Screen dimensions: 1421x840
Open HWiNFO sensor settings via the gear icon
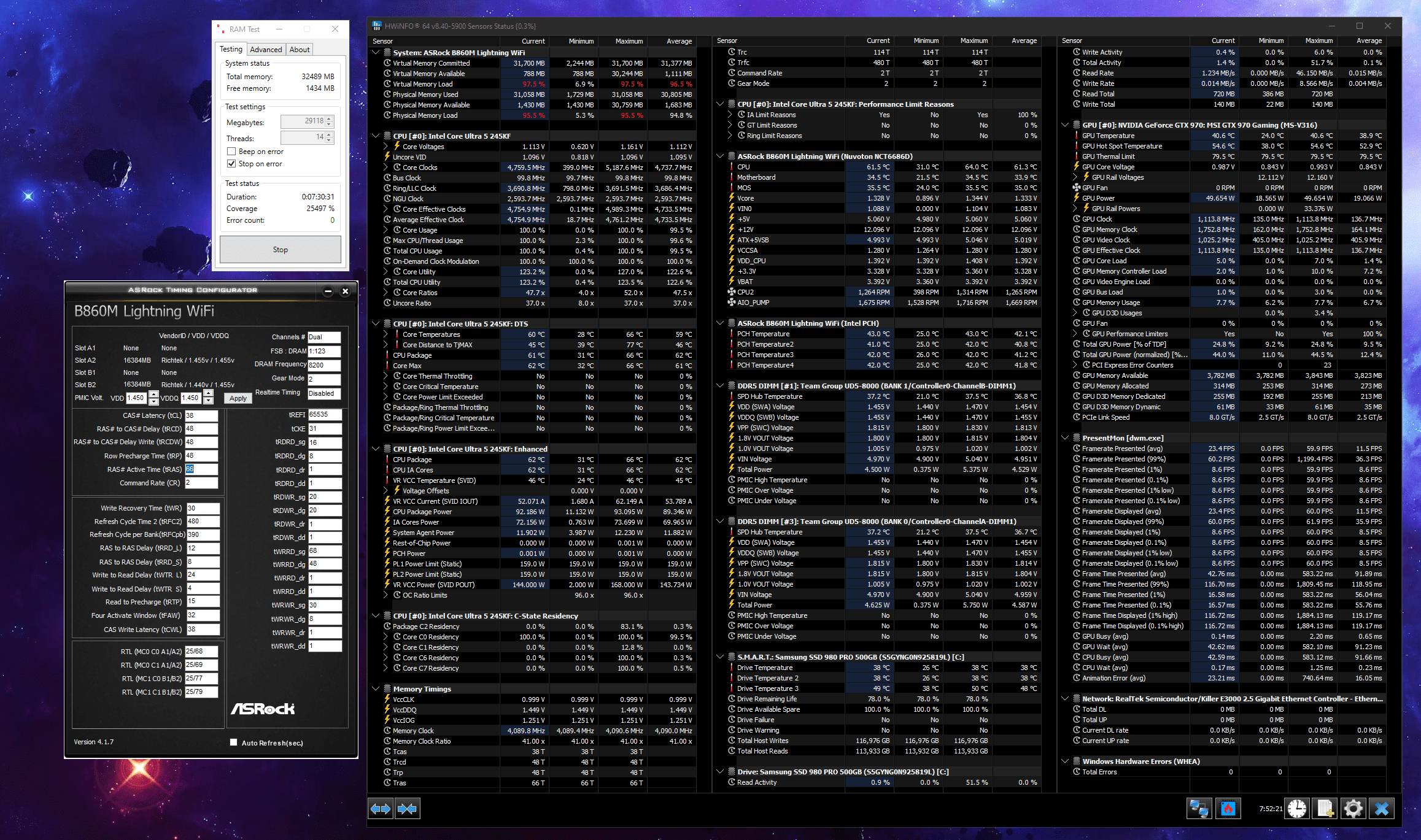pos(1353,809)
